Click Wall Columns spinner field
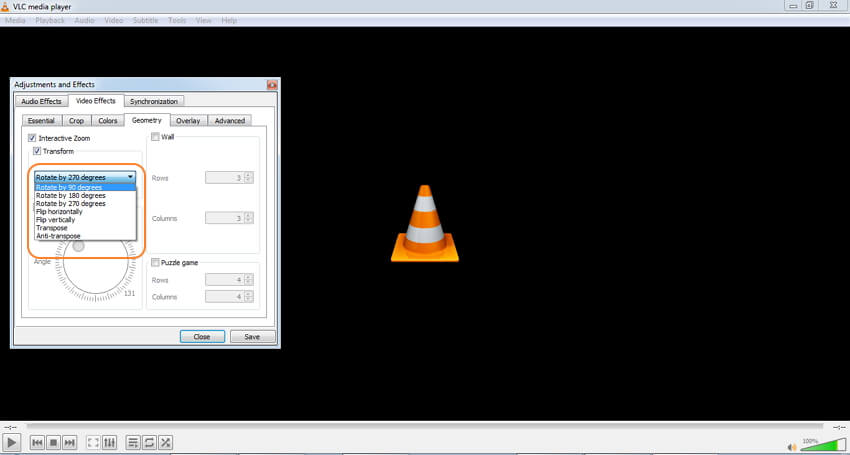The image size is (850, 455). point(229,218)
